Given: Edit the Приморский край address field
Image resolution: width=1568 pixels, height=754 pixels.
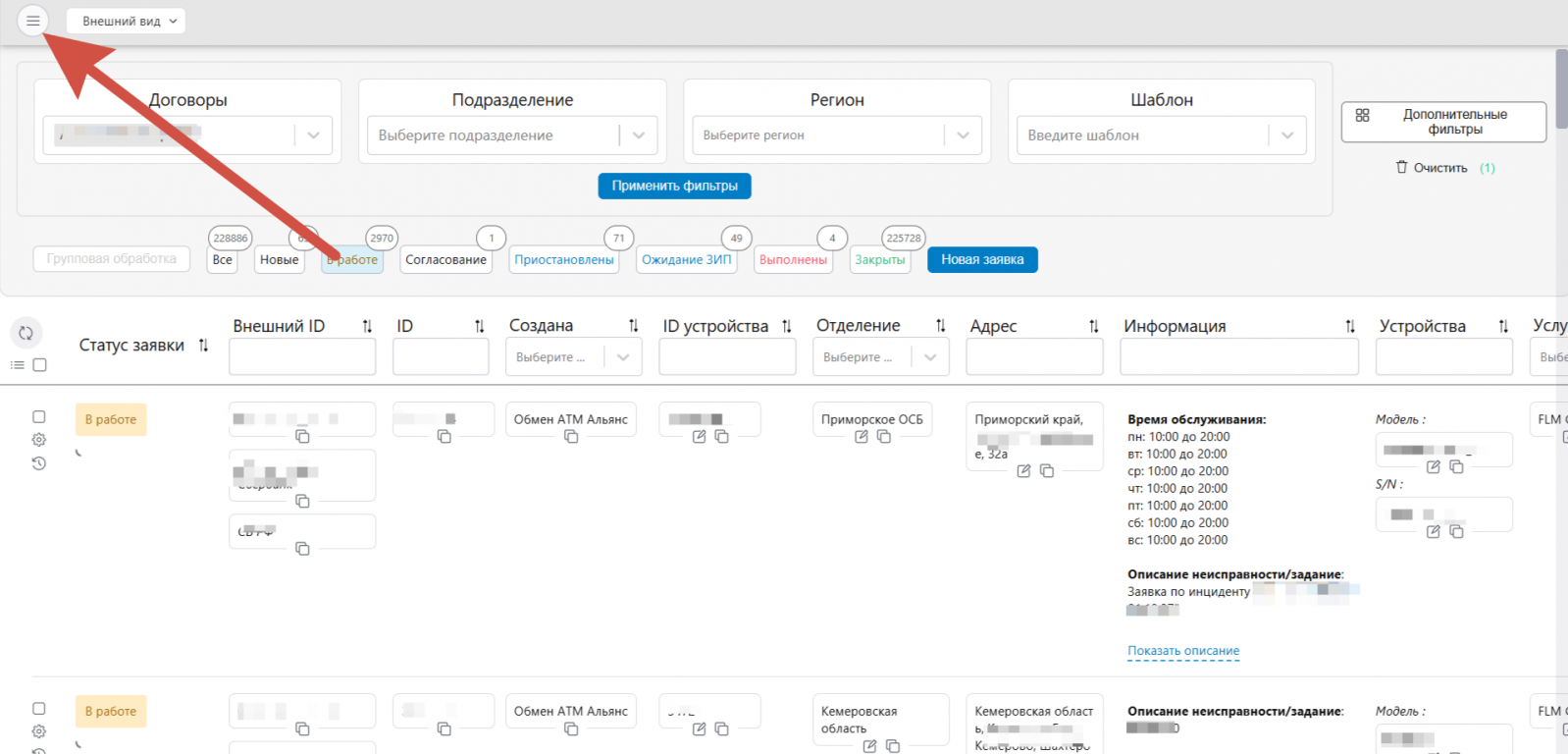Looking at the screenshot, I should pos(1023,471).
